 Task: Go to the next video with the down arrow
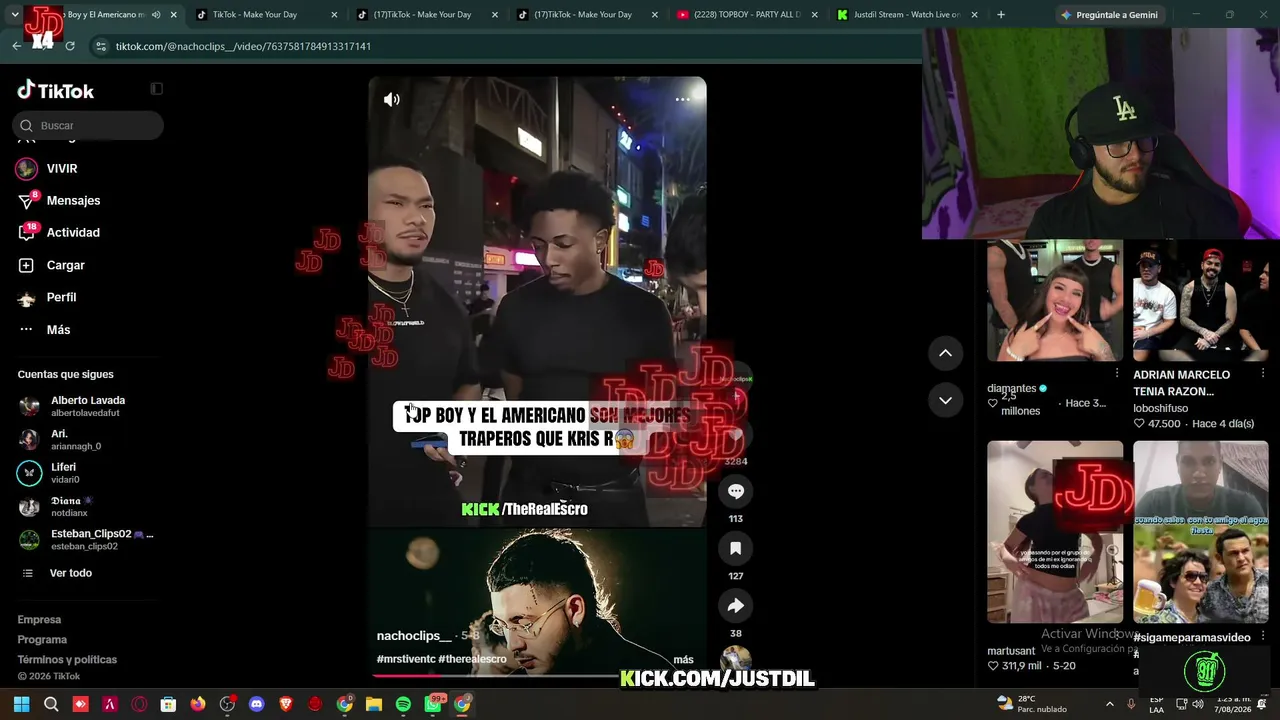pos(945,400)
